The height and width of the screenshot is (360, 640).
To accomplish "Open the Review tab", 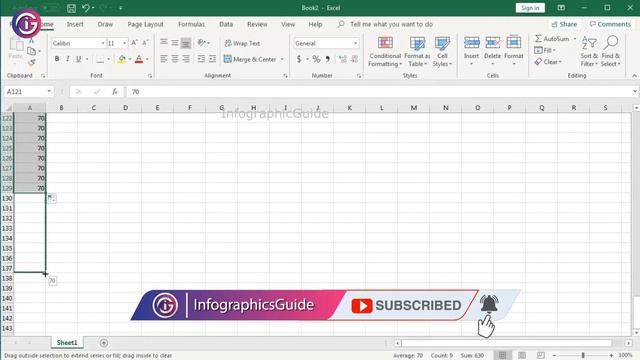I will click(x=257, y=24).
